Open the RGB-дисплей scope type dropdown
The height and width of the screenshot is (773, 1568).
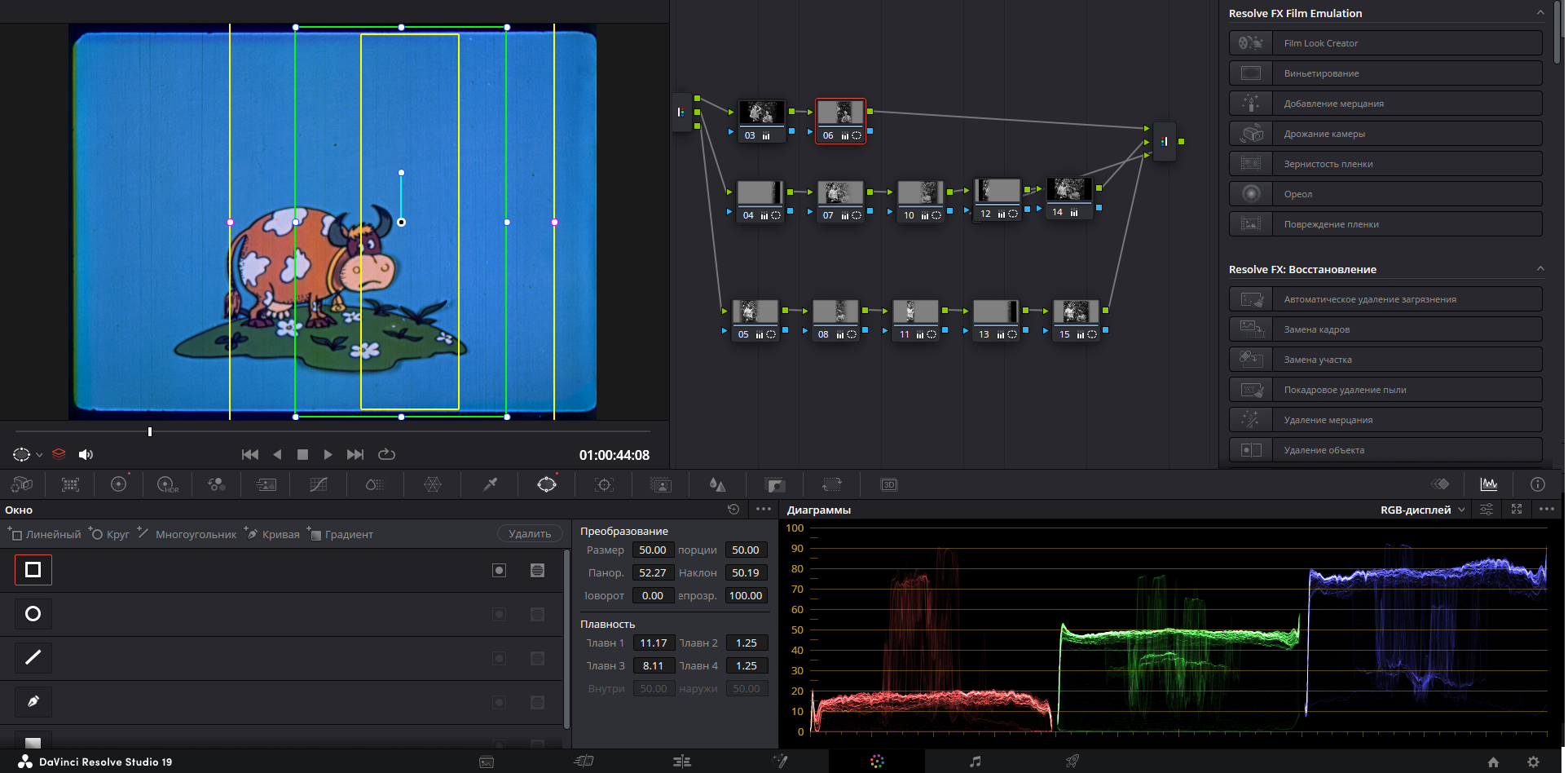click(1422, 510)
